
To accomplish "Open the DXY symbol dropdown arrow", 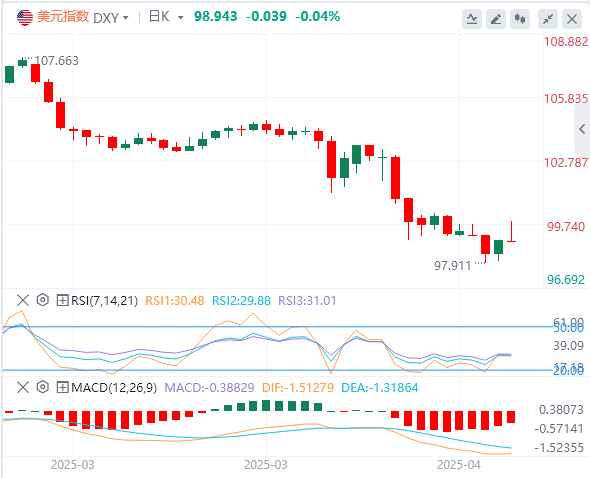I will [126, 18].
